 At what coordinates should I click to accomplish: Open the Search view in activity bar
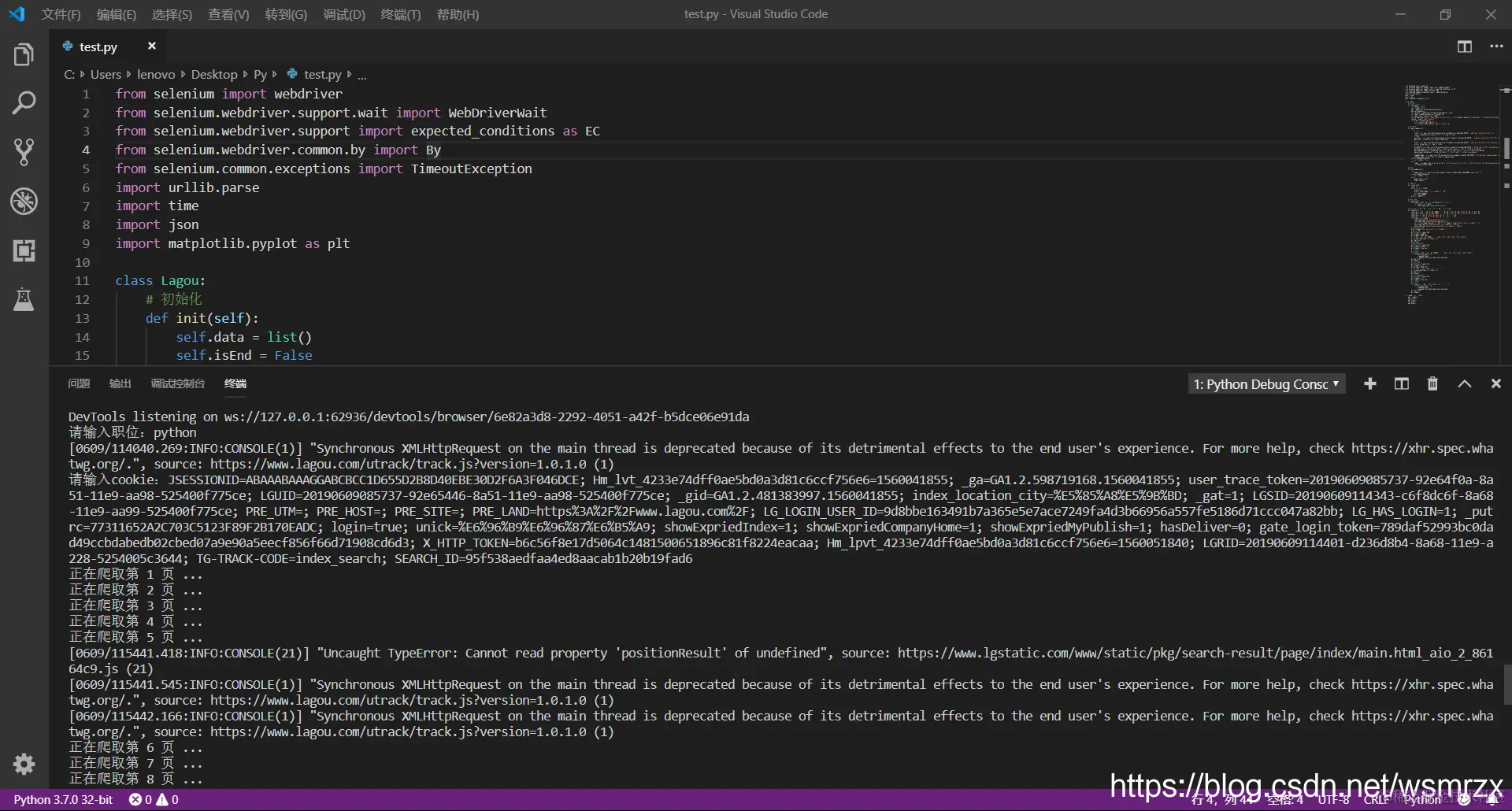click(x=24, y=103)
